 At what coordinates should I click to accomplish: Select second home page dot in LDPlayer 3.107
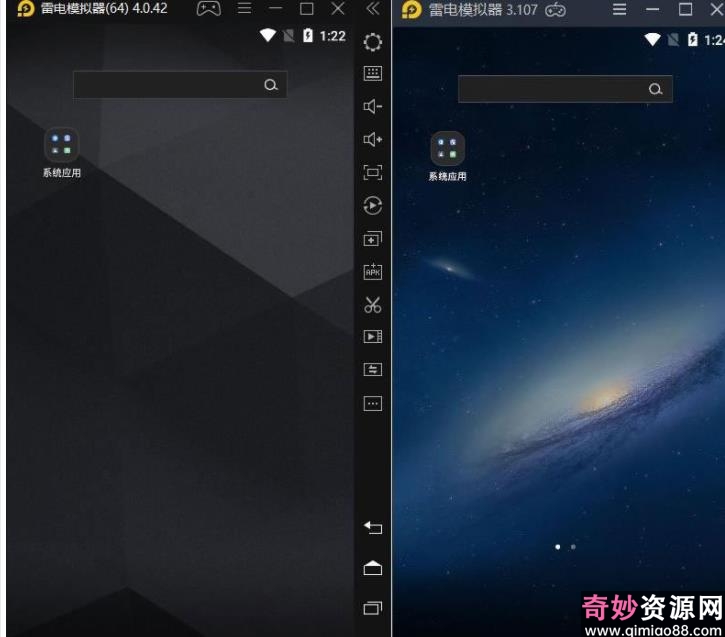point(573,547)
